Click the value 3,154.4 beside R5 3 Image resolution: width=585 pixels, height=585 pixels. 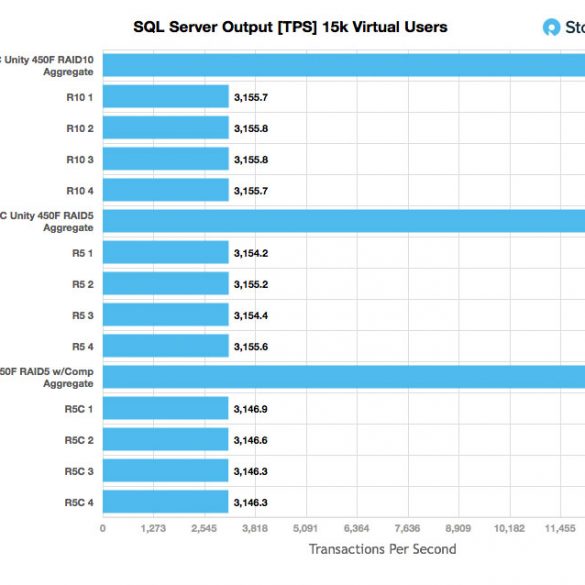251,316
